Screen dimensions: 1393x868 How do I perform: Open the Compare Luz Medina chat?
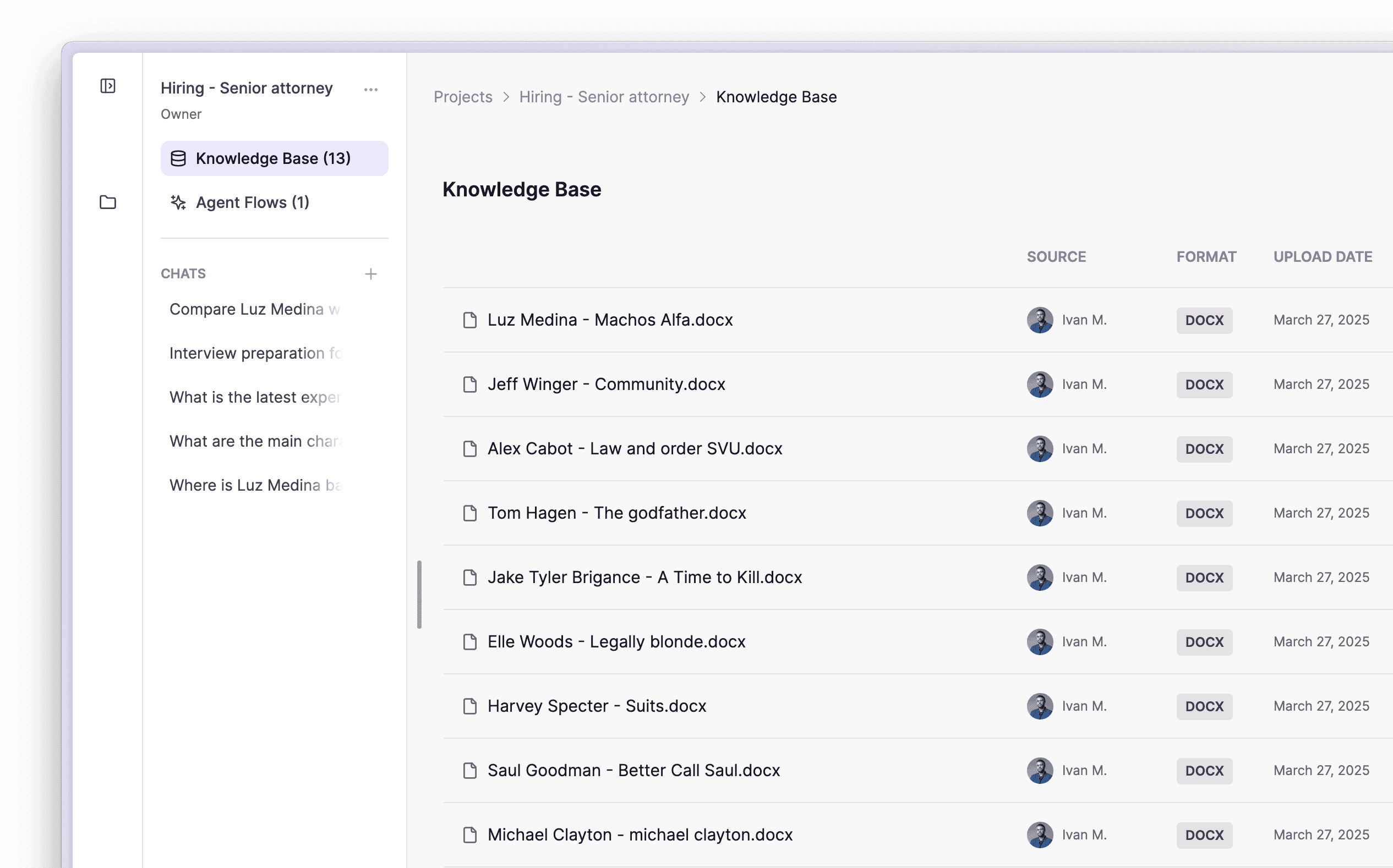pos(254,310)
